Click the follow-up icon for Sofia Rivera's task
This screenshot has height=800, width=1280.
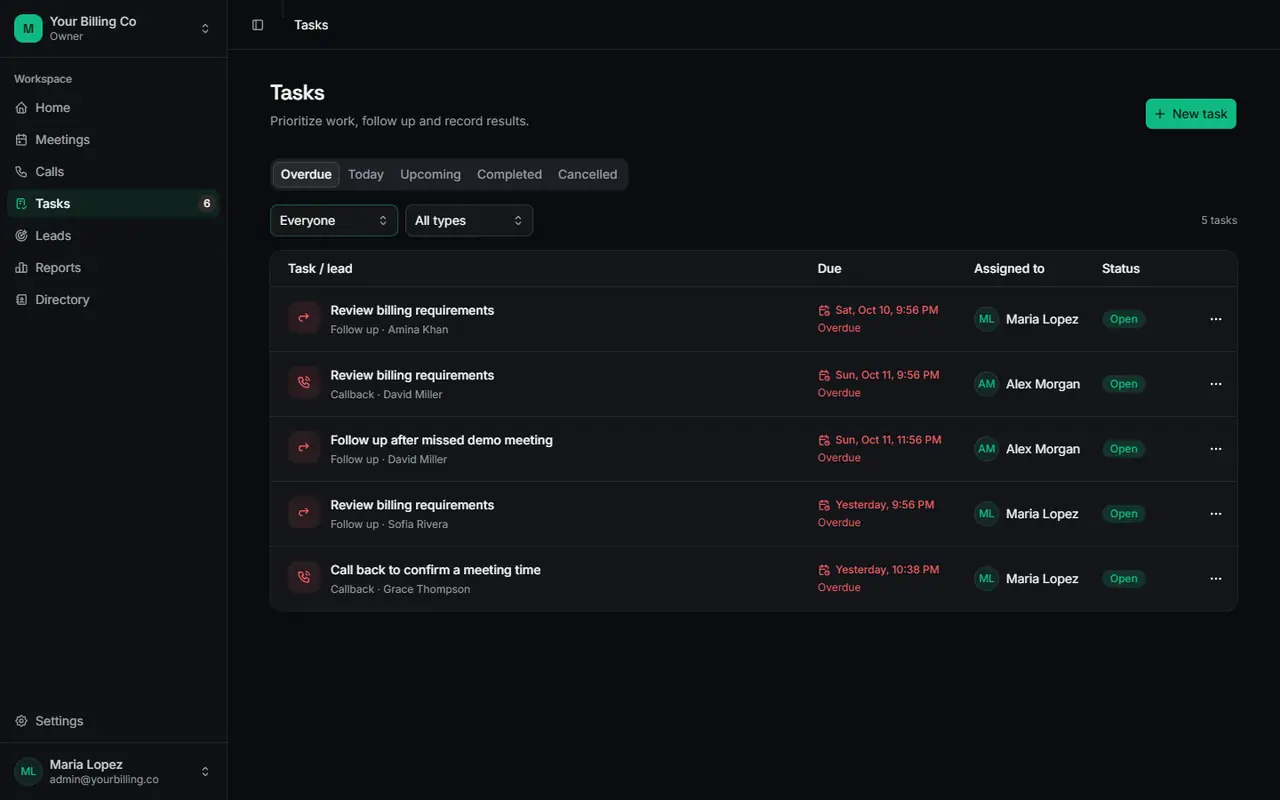[304, 514]
